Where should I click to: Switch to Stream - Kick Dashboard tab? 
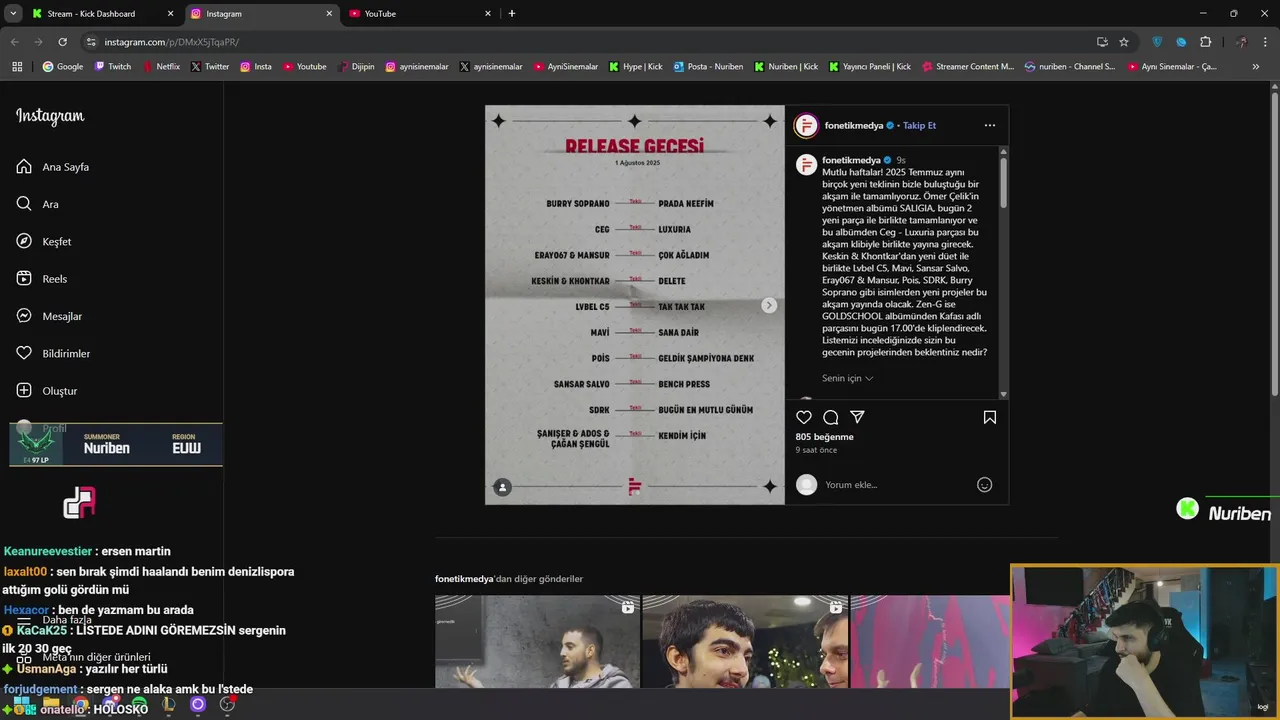[x=103, y=14]
